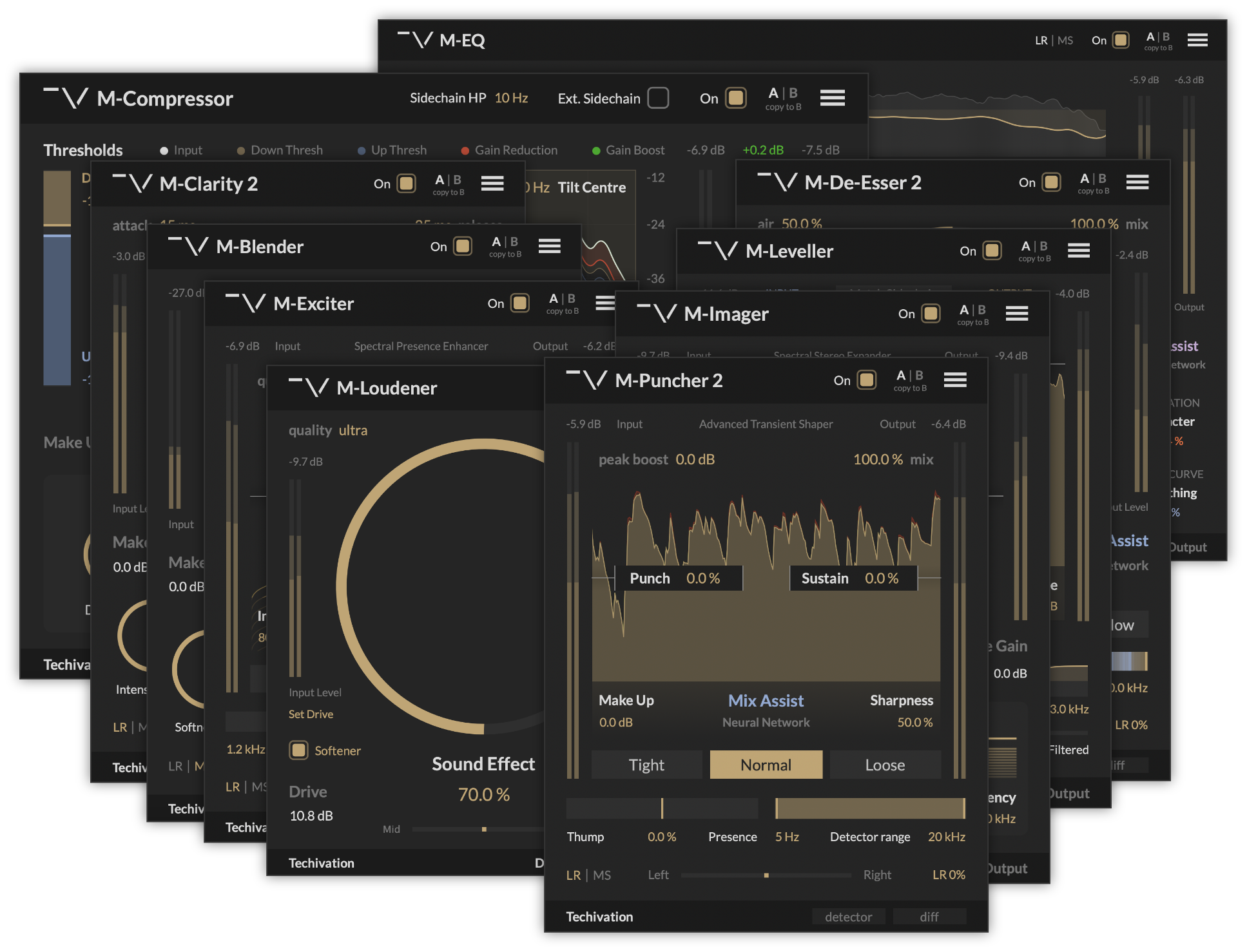Open the M-Imager hamburger menu icon
Viewport: 1247px width, 952px height.
pos(1016,314)
